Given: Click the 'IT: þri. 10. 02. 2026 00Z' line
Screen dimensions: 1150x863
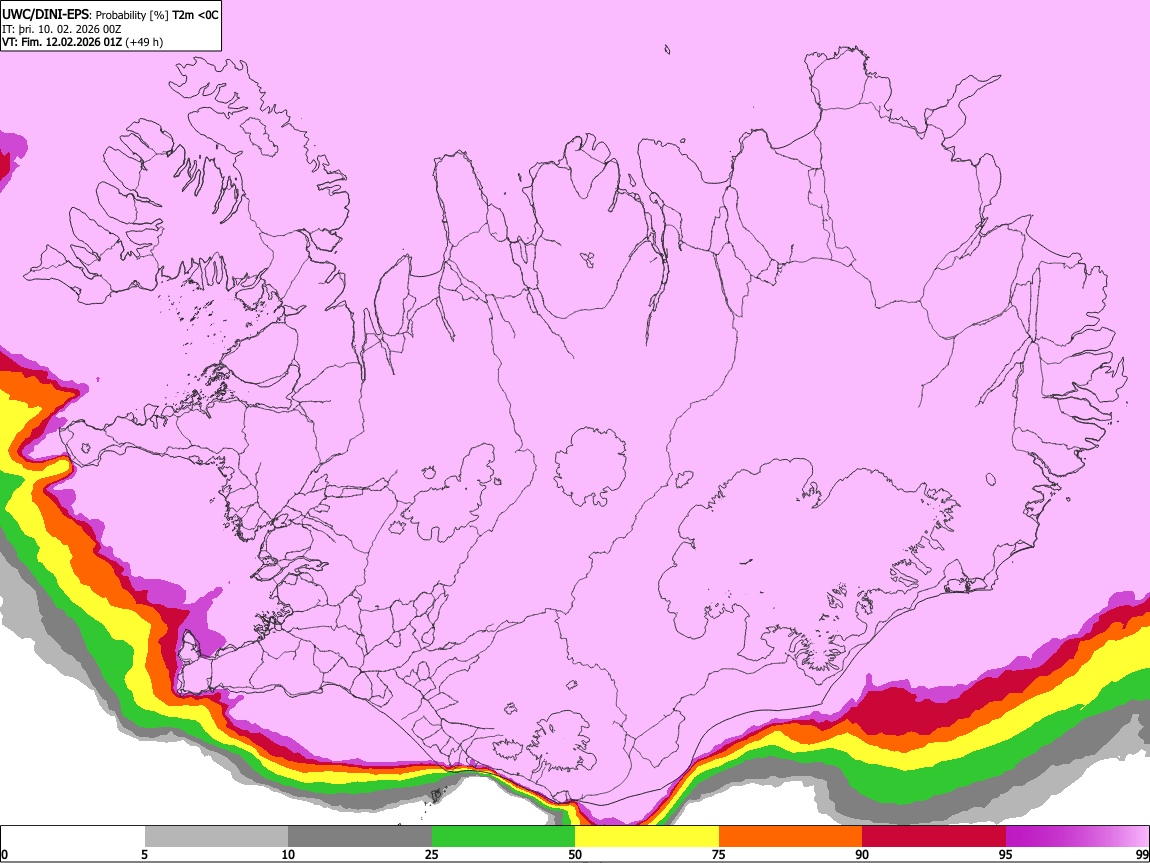Looking at the screenshot, I should coord(61,29).
